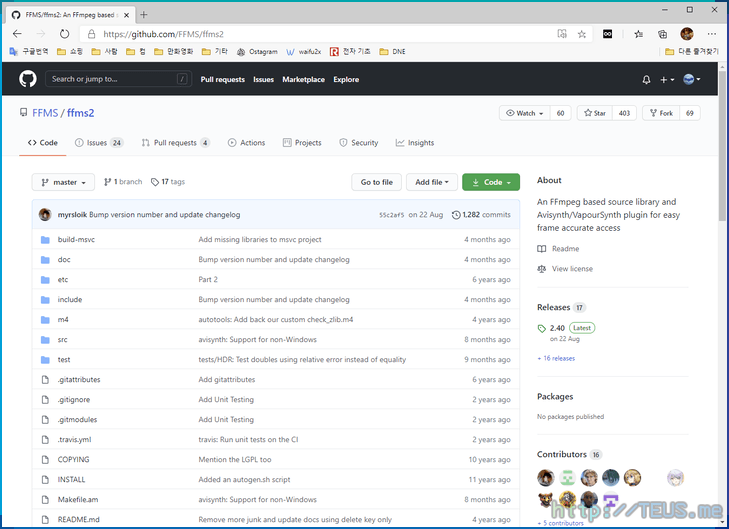This screenshot has height=529, width=729.
Task: Open a new browser tab
Action: (x=144, y=15)
